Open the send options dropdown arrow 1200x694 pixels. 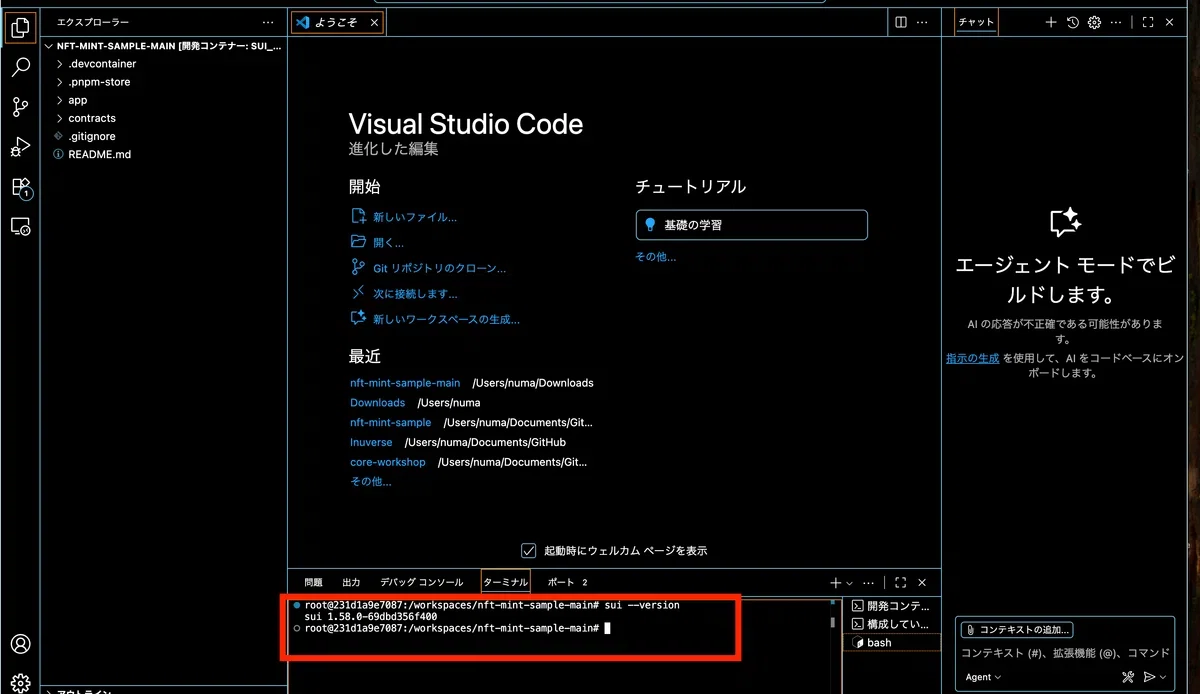click(x=1163, y=677)
